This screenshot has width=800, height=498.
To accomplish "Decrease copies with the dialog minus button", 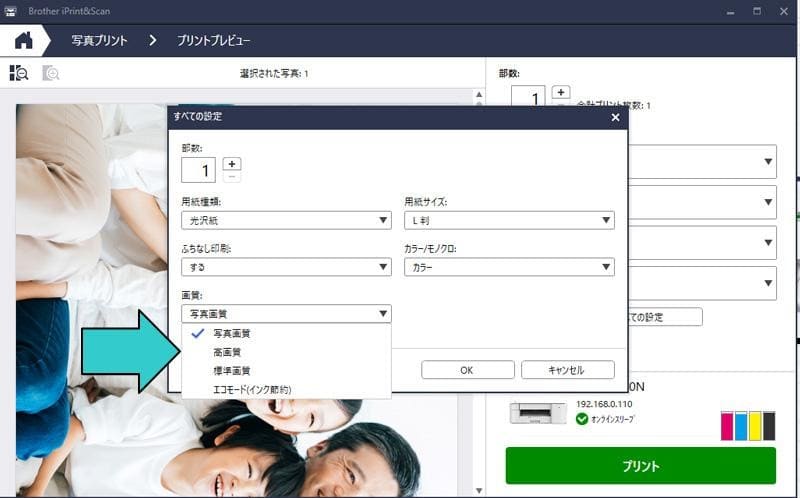I will click(232, 177).
